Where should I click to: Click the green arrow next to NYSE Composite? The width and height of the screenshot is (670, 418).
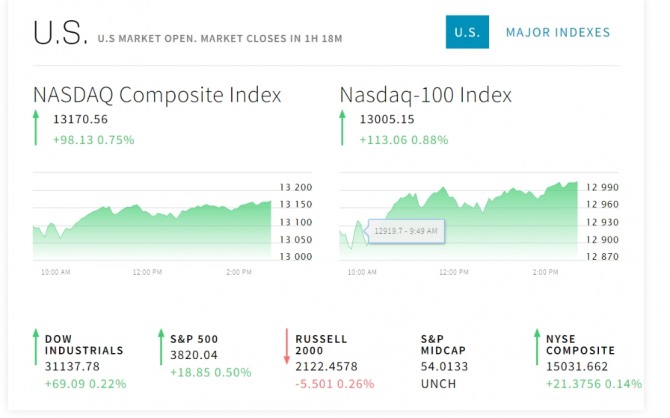pyautogui.click(x=537, y=346)
